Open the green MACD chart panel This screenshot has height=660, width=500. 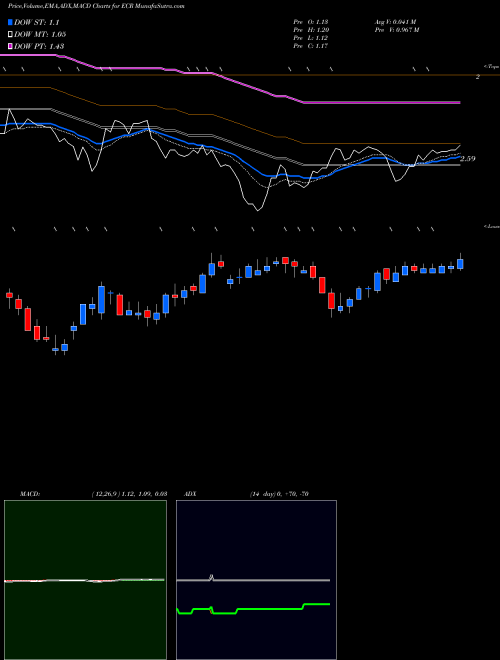coord(85,580)
